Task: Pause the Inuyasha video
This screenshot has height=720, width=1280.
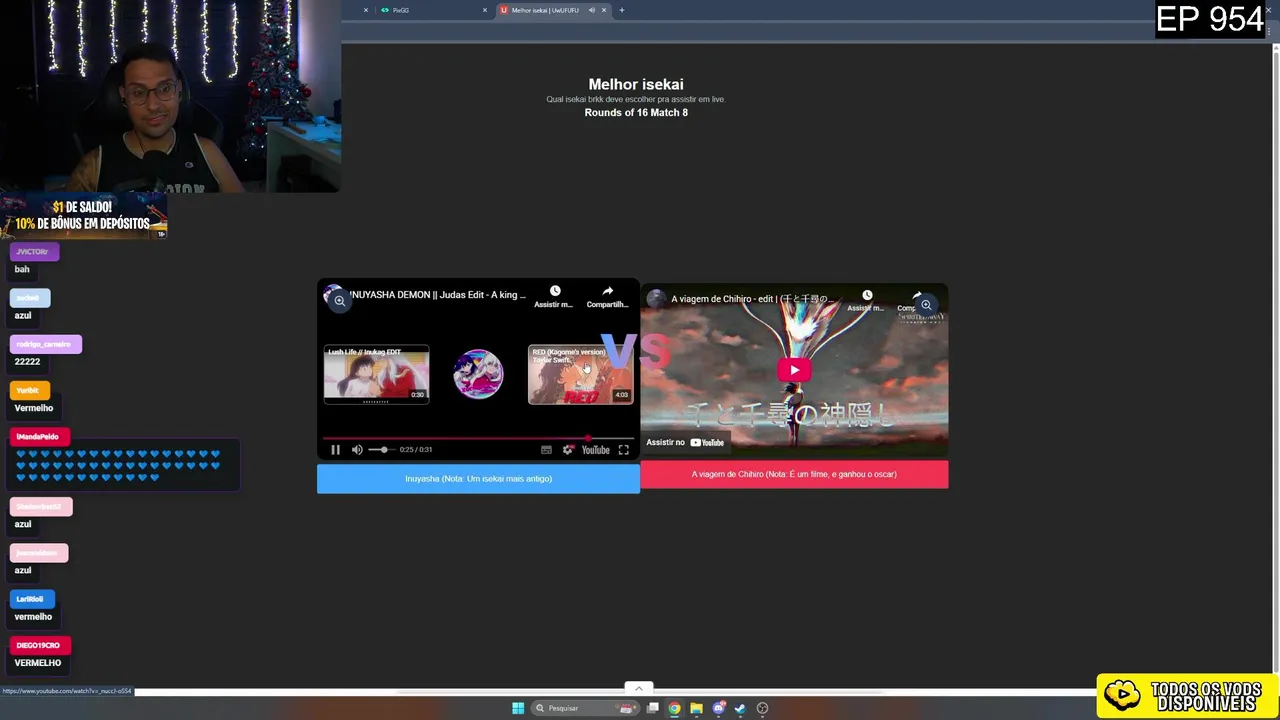Action: pyautogui.click(x=335, y=450)
